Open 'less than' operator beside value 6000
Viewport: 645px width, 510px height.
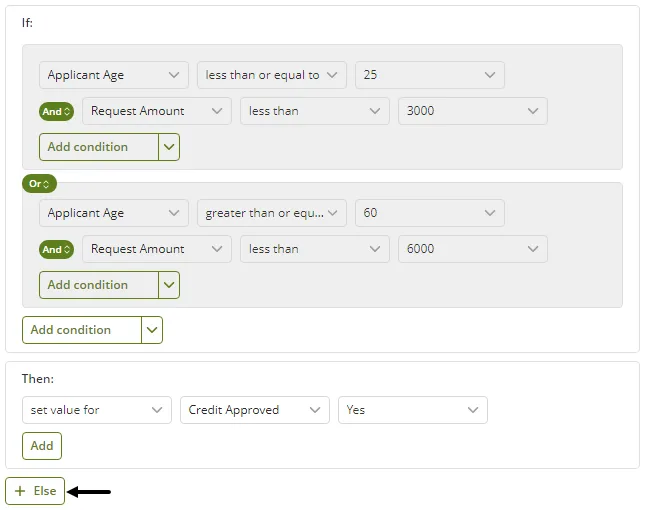315,249
